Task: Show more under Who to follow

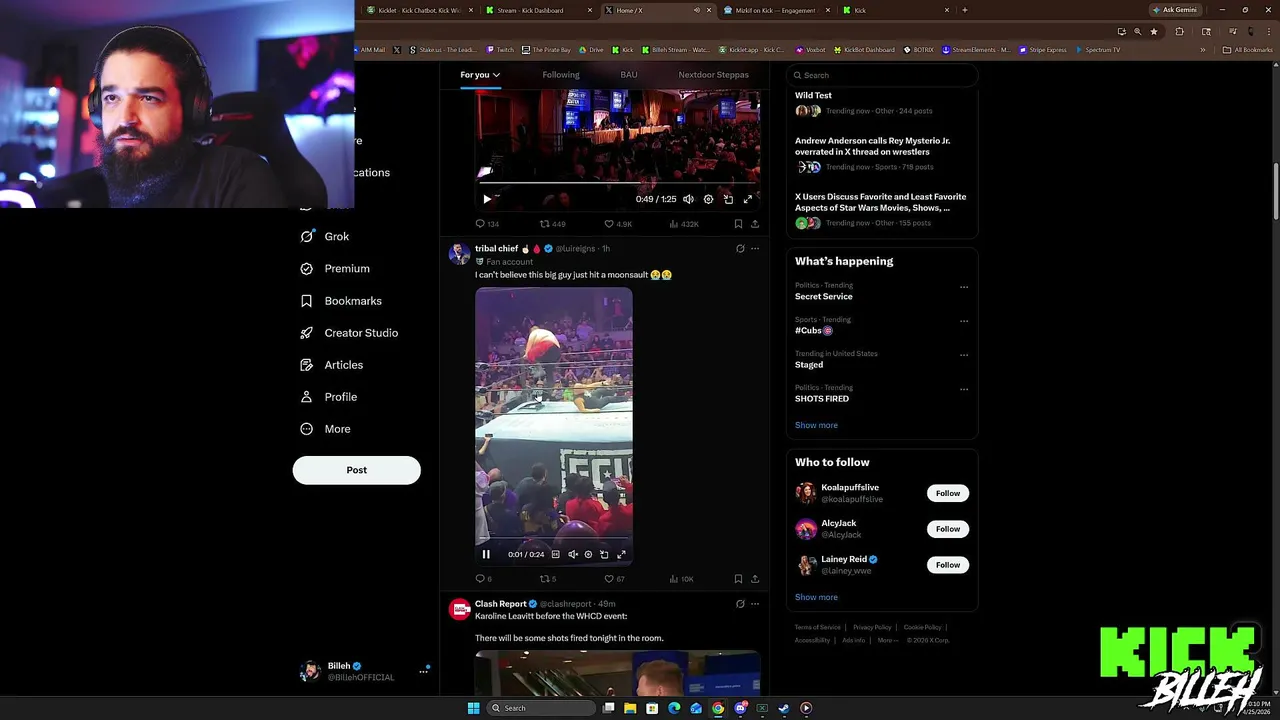Action: pos(816,597)
